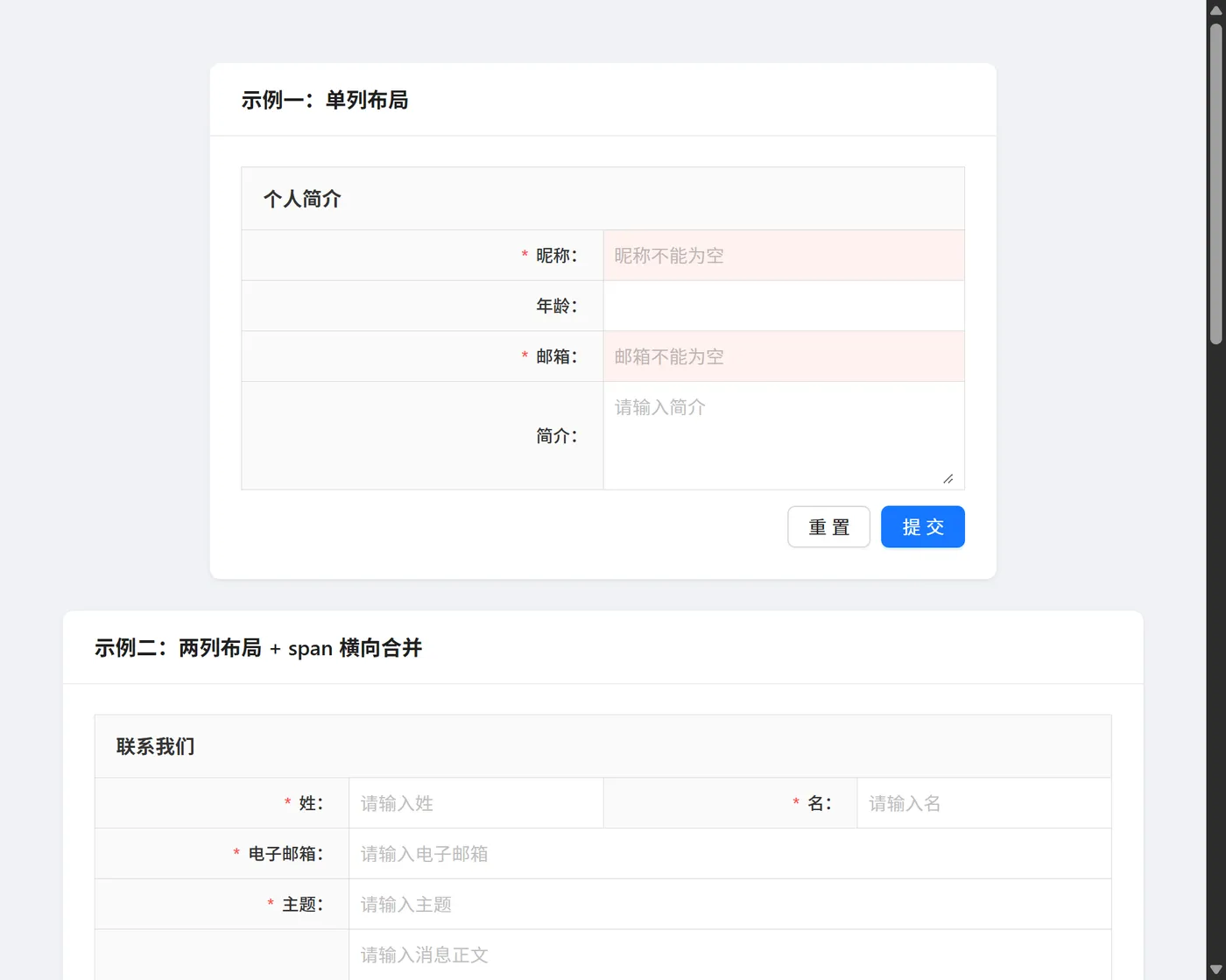Click the 昵称 label
The width and height of the screenshot is (1226, 980).
pos(556,256)
